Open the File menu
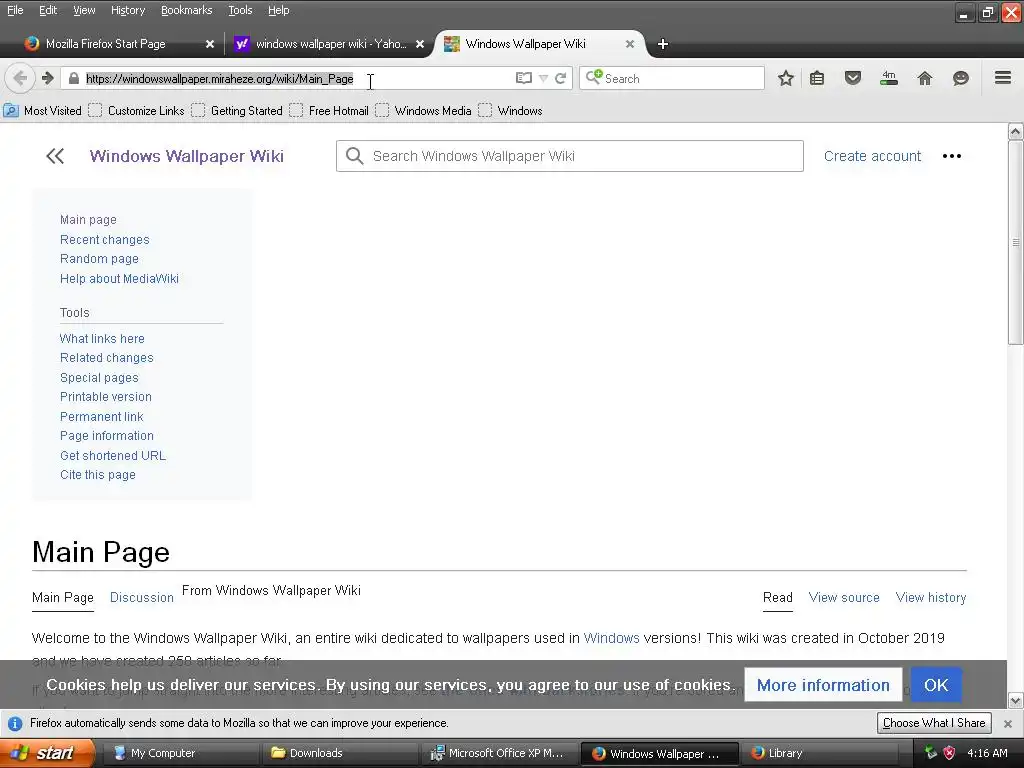The image size is (1024, 768). point(15,10)
